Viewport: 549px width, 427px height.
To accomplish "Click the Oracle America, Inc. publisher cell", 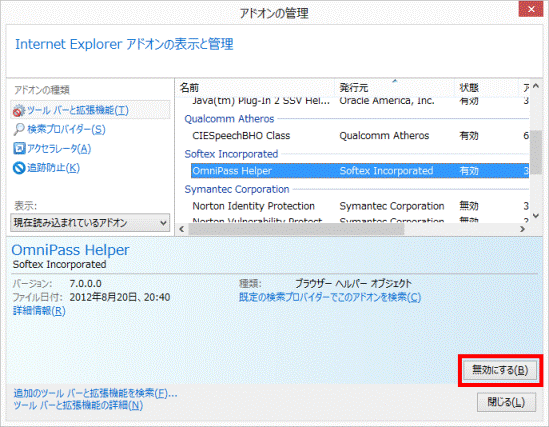I will 387,101.
